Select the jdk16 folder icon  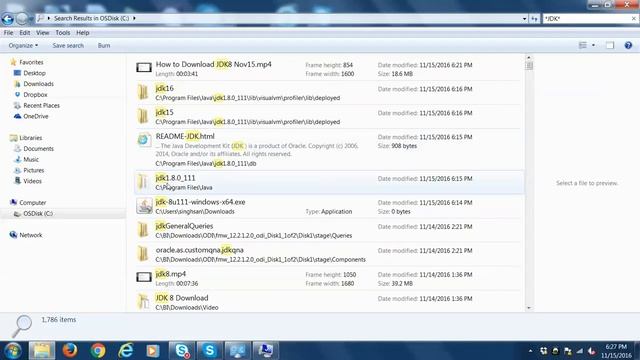pyautogui.click(x=143, y=92)
